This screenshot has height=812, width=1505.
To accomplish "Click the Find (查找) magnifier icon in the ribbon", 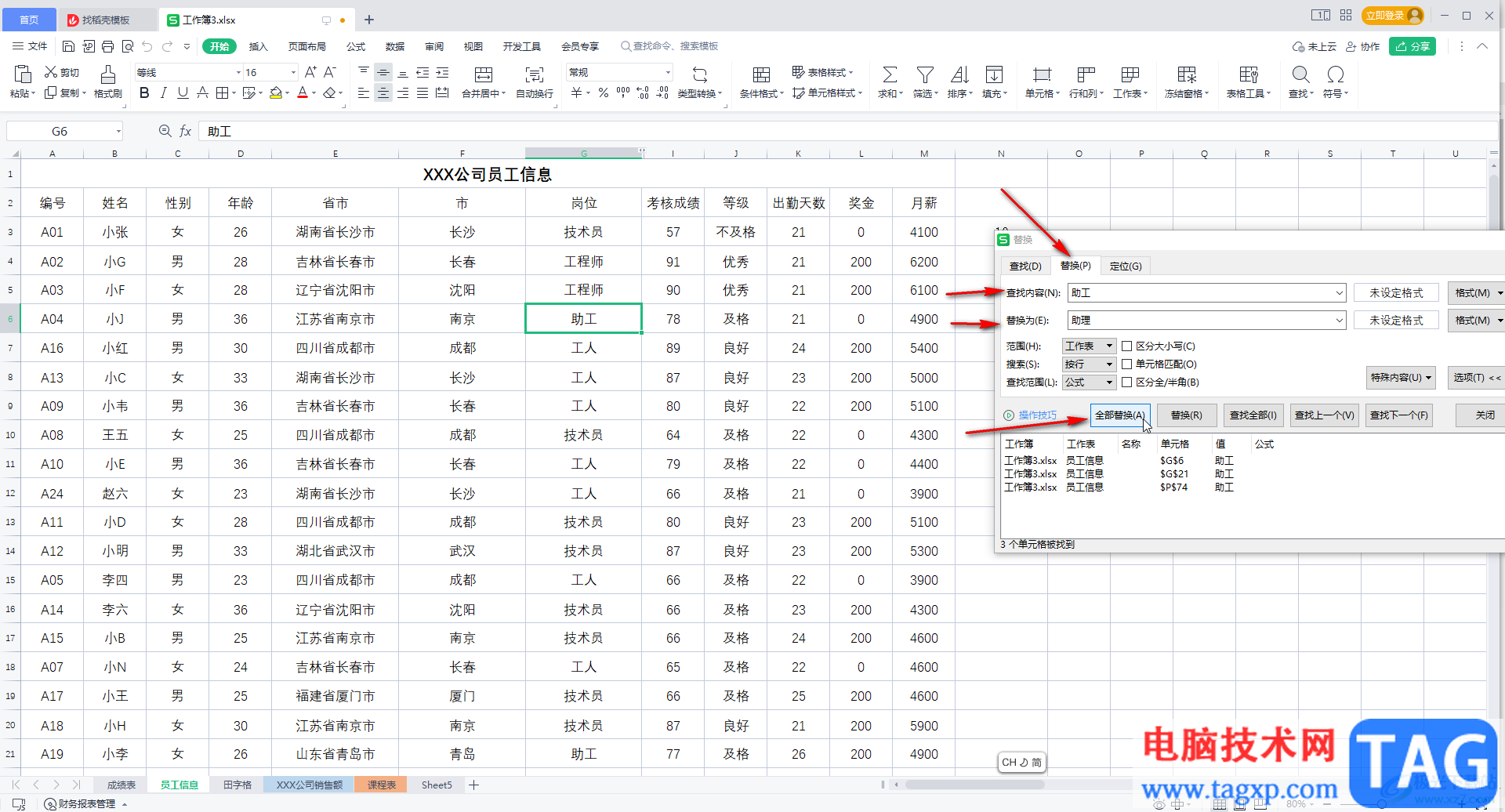I will click(1300, 74).
